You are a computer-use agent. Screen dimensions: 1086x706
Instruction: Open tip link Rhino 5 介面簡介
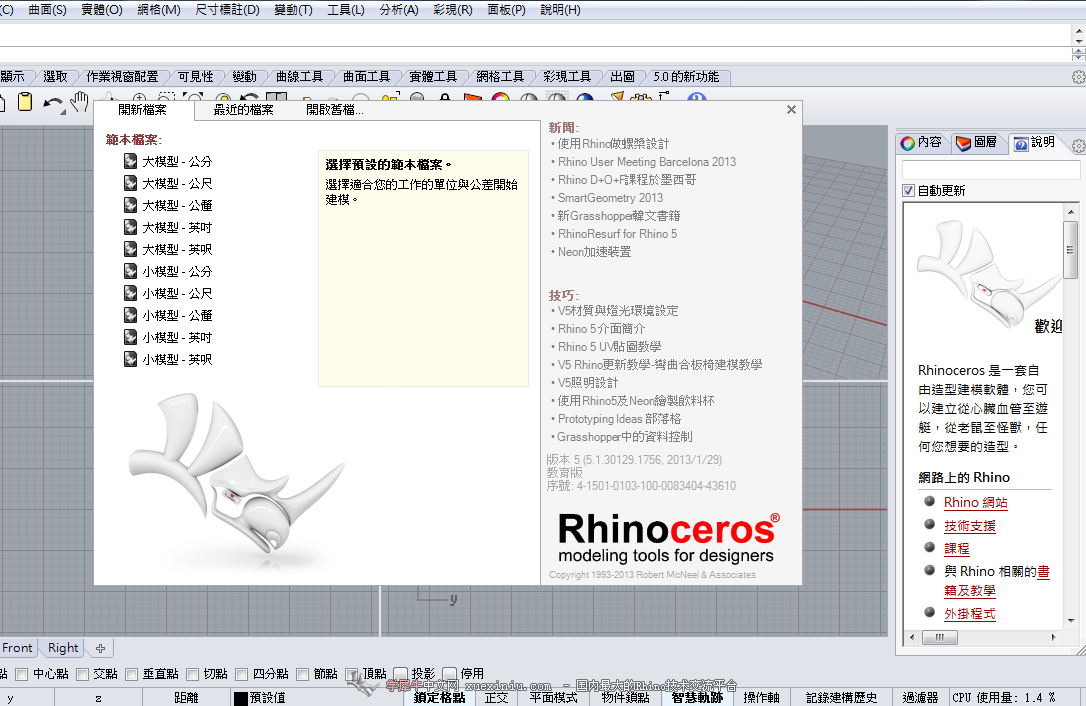[x=601, y=328]
